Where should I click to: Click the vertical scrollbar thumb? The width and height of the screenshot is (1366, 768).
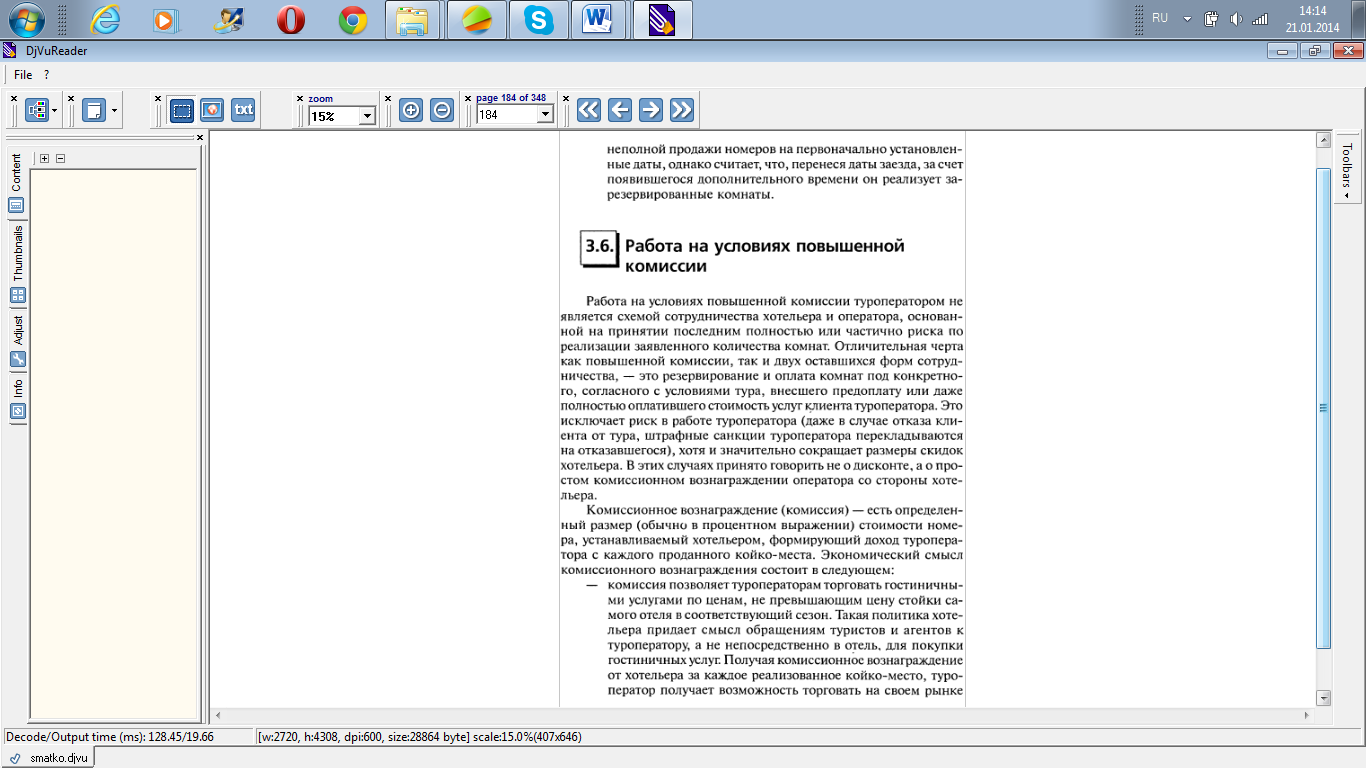click(1323, 408)
